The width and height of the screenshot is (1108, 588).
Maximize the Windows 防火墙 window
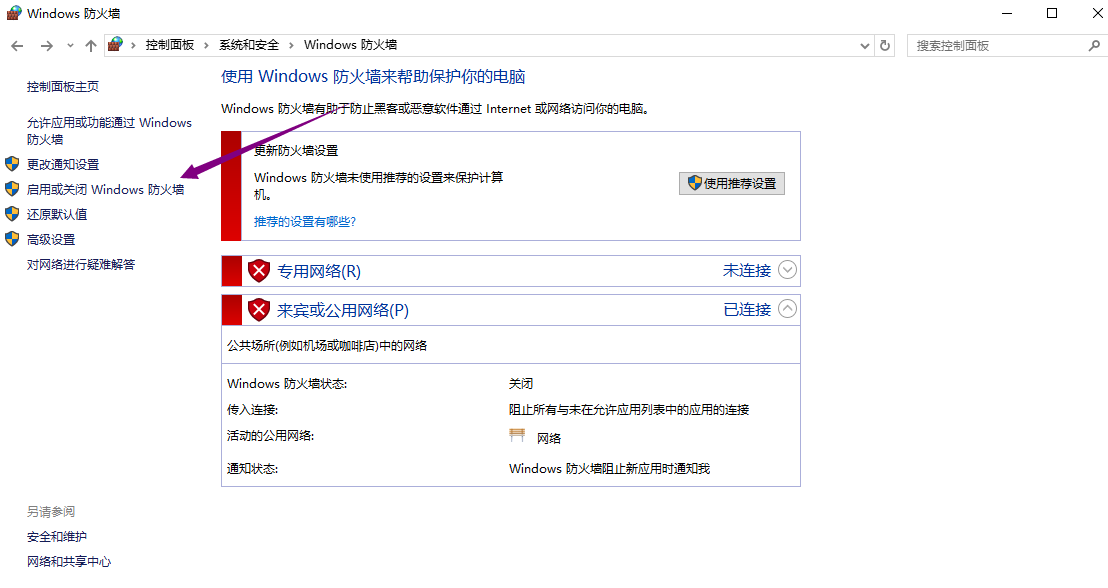click(x=1052, y=13)
